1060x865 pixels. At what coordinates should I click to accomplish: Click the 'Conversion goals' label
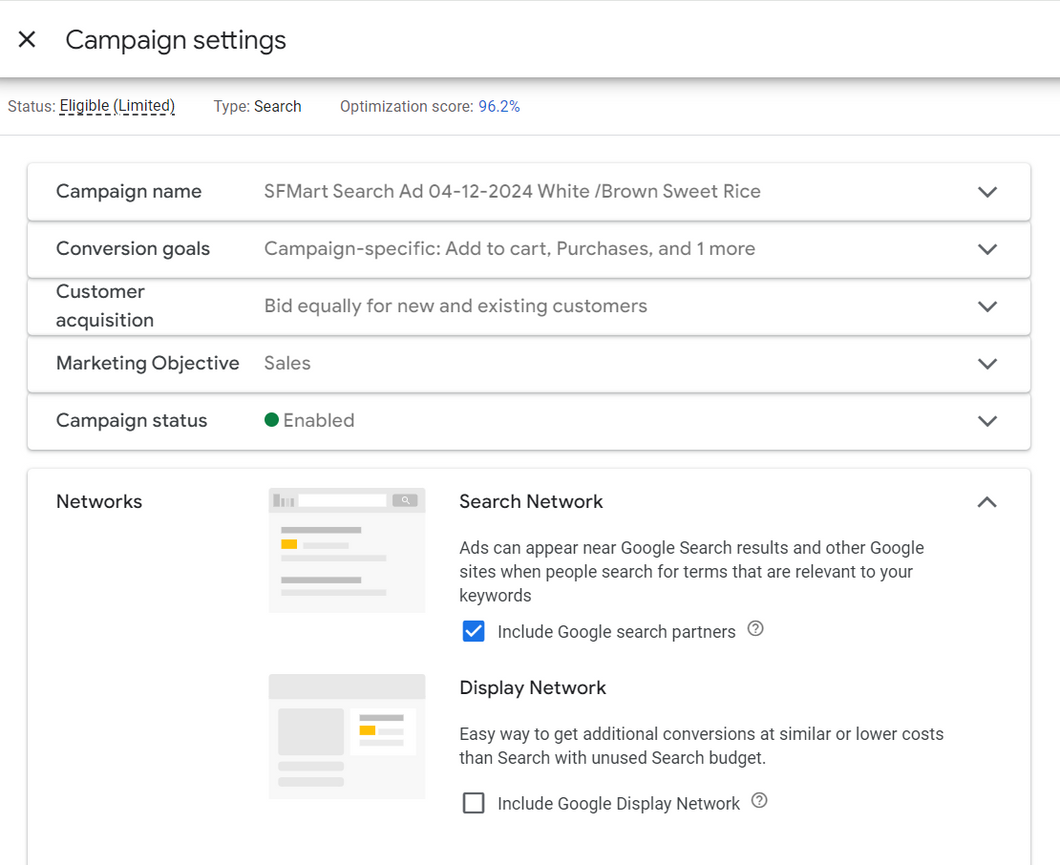pyautogui.click(x=132, y=249)
